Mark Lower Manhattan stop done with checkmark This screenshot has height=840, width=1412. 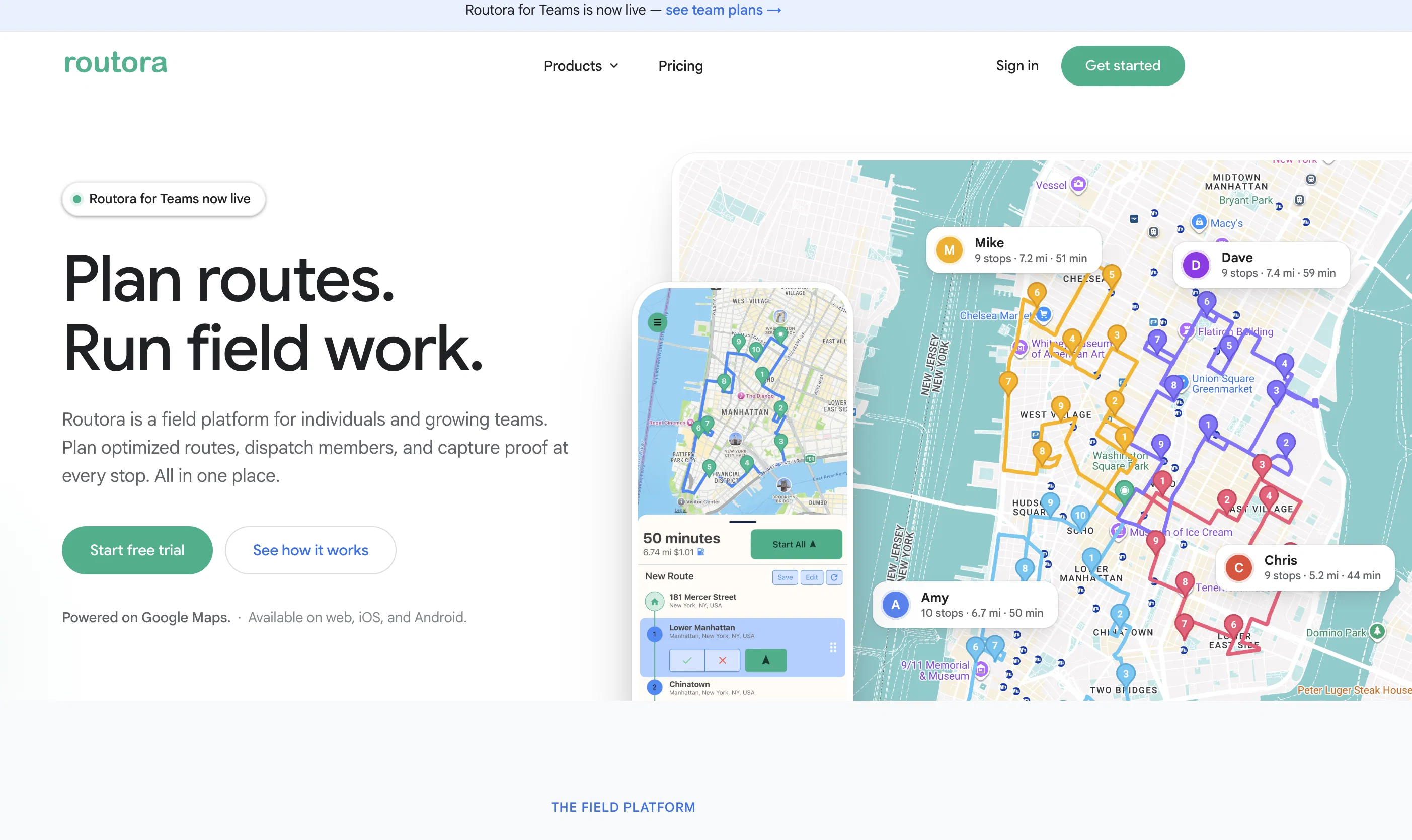[687, 660]
